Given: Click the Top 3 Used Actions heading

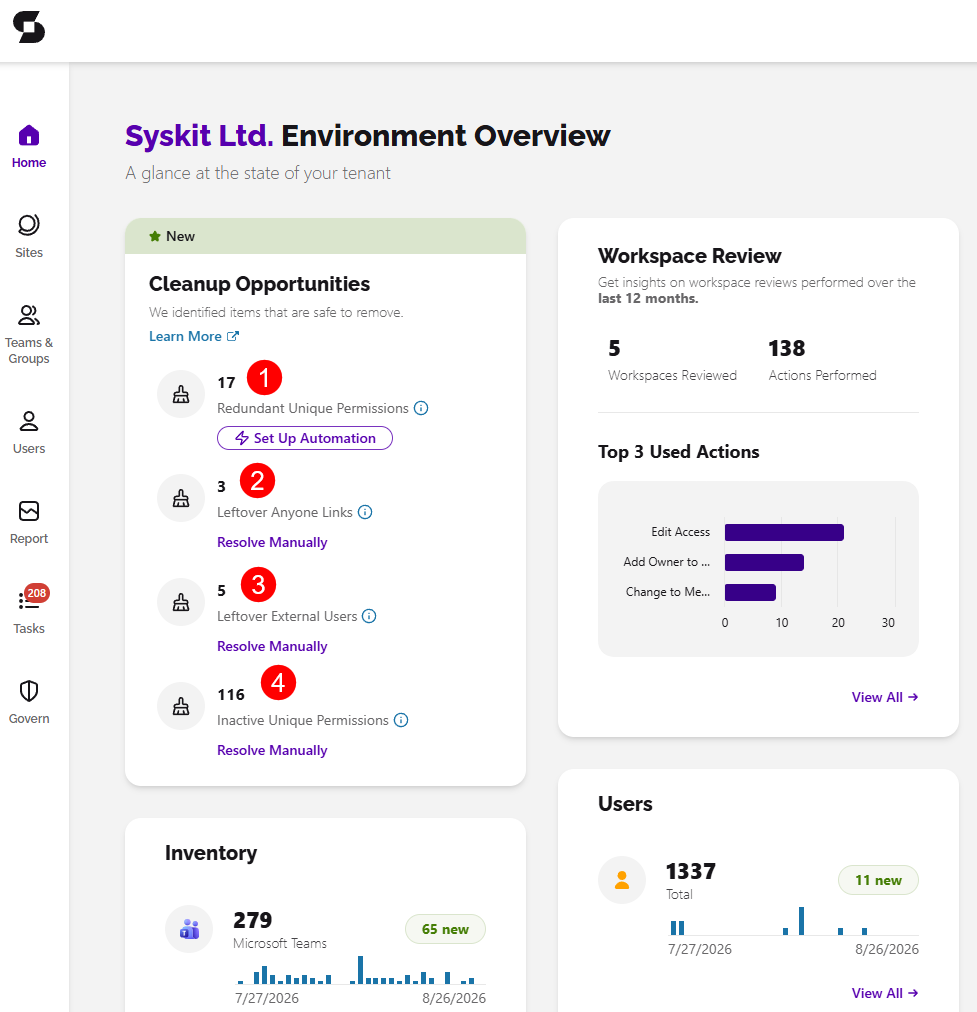Looking at the screenshot, I should click(678, 452).
